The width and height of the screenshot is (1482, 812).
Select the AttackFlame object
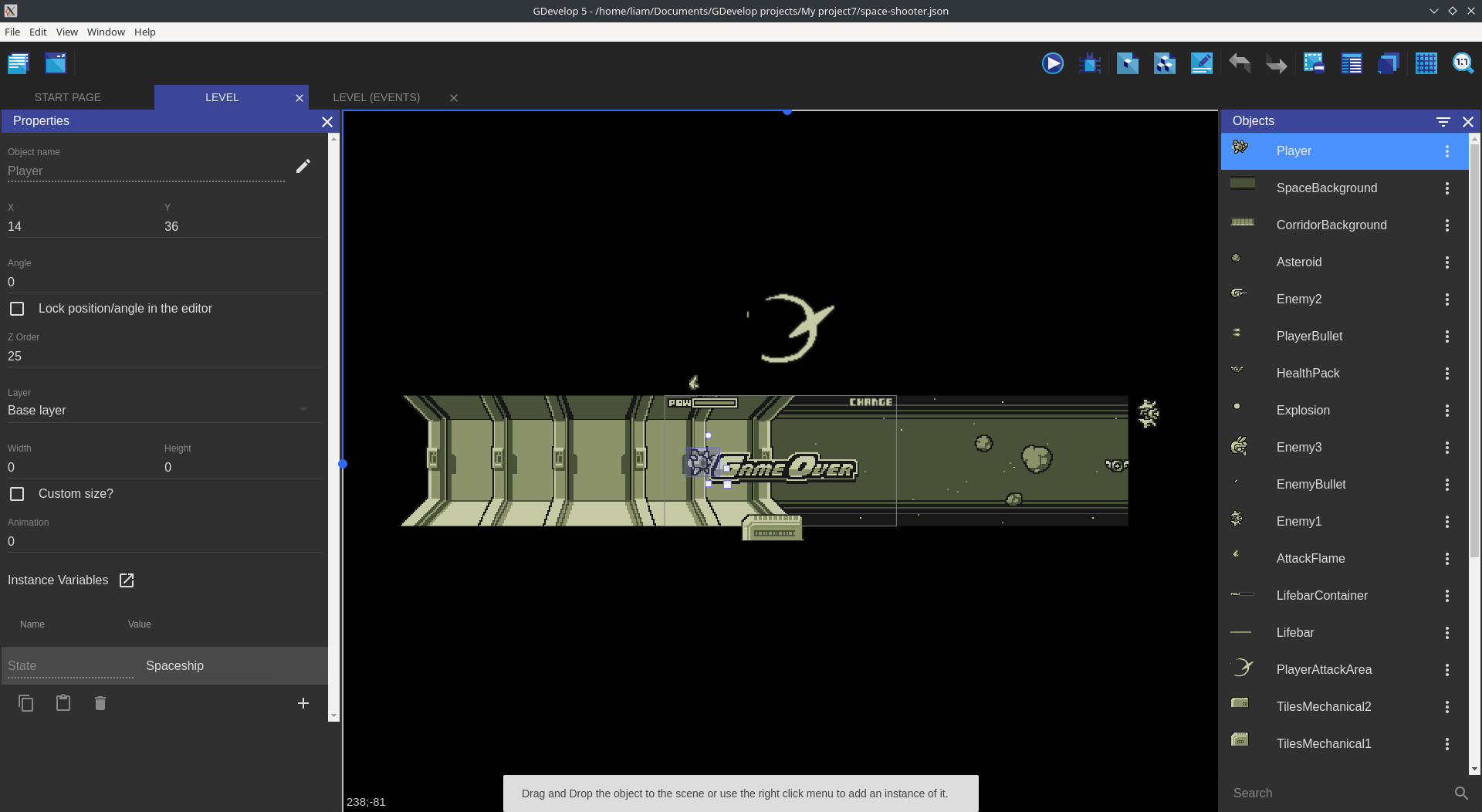(1345, 559)
